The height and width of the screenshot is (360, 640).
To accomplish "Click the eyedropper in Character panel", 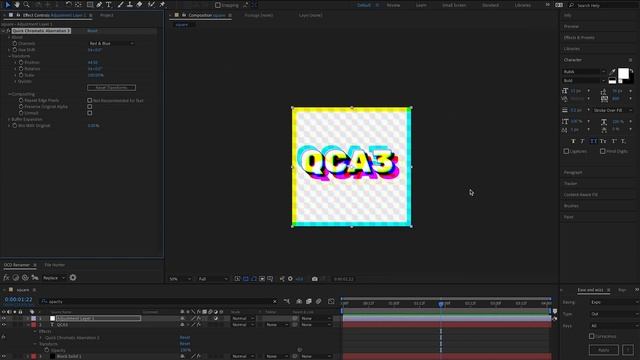I will tap(612, 72).
